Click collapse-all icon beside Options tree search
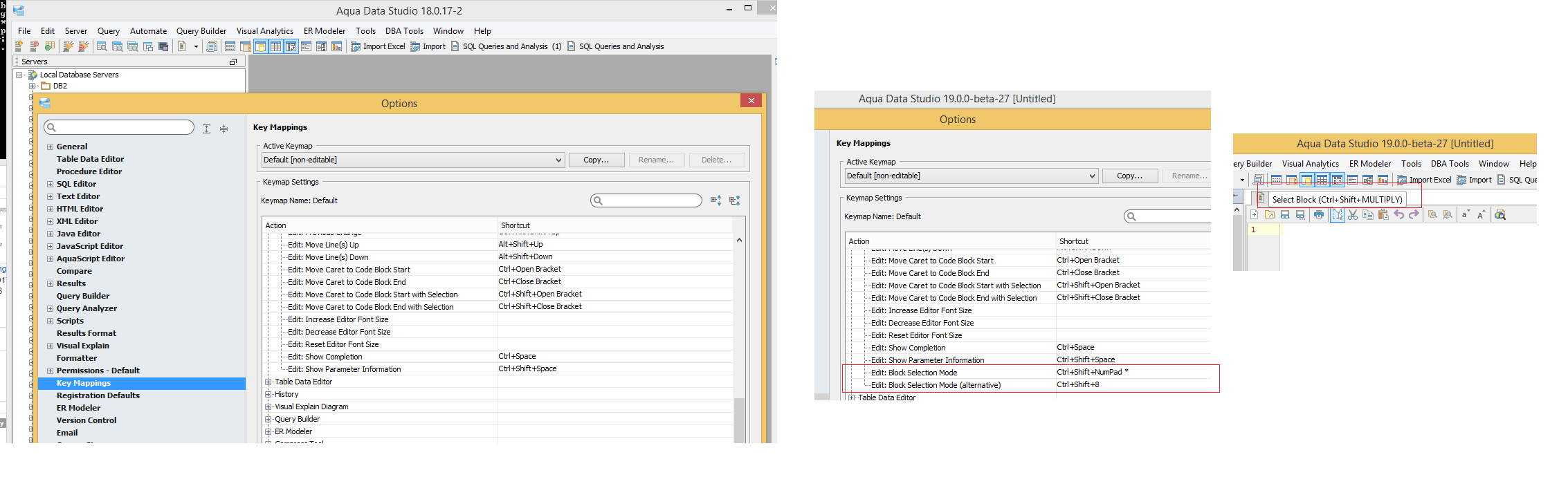 coord(224,129)
